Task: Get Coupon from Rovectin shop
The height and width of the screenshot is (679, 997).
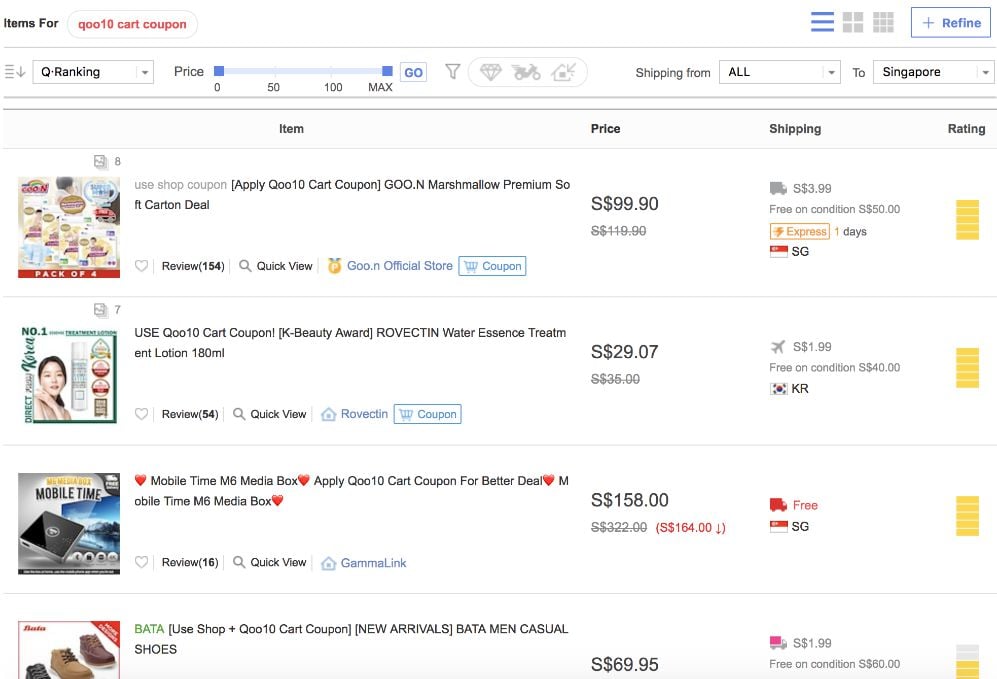Action: coord(427,414)
